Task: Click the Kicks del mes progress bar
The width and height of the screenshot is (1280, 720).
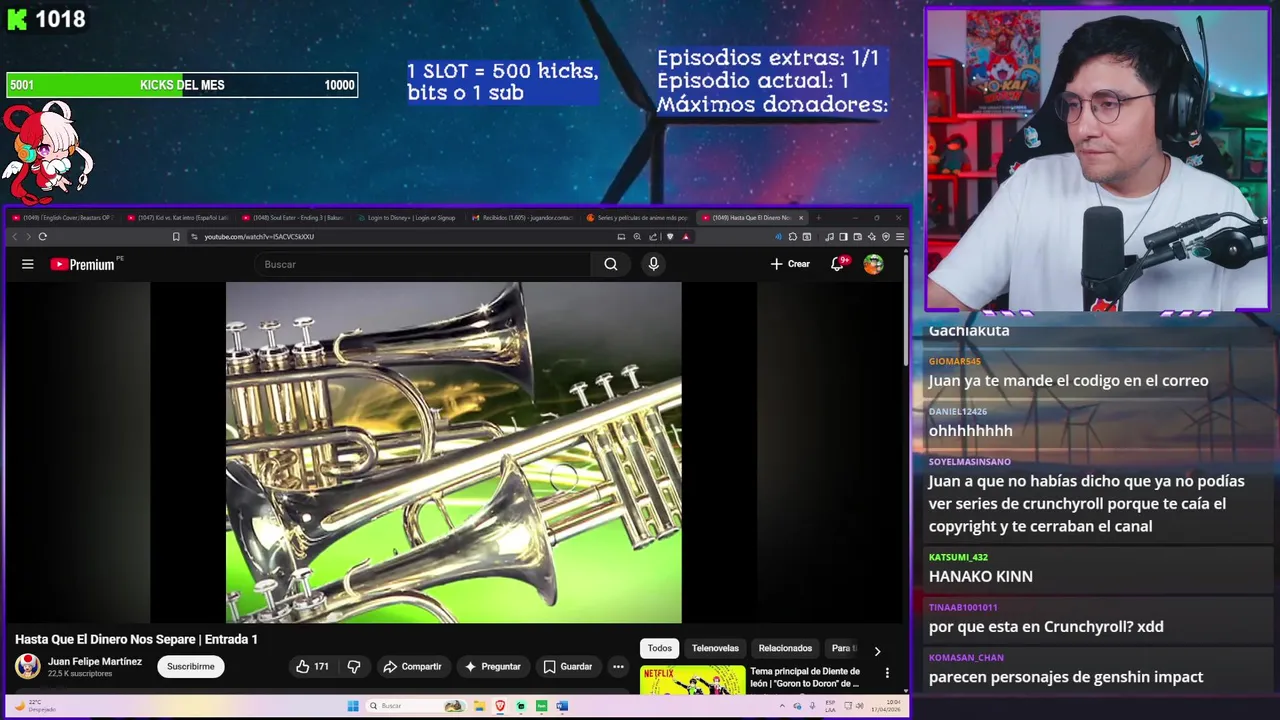Action: pyautogui.click(x=182, y=85)
